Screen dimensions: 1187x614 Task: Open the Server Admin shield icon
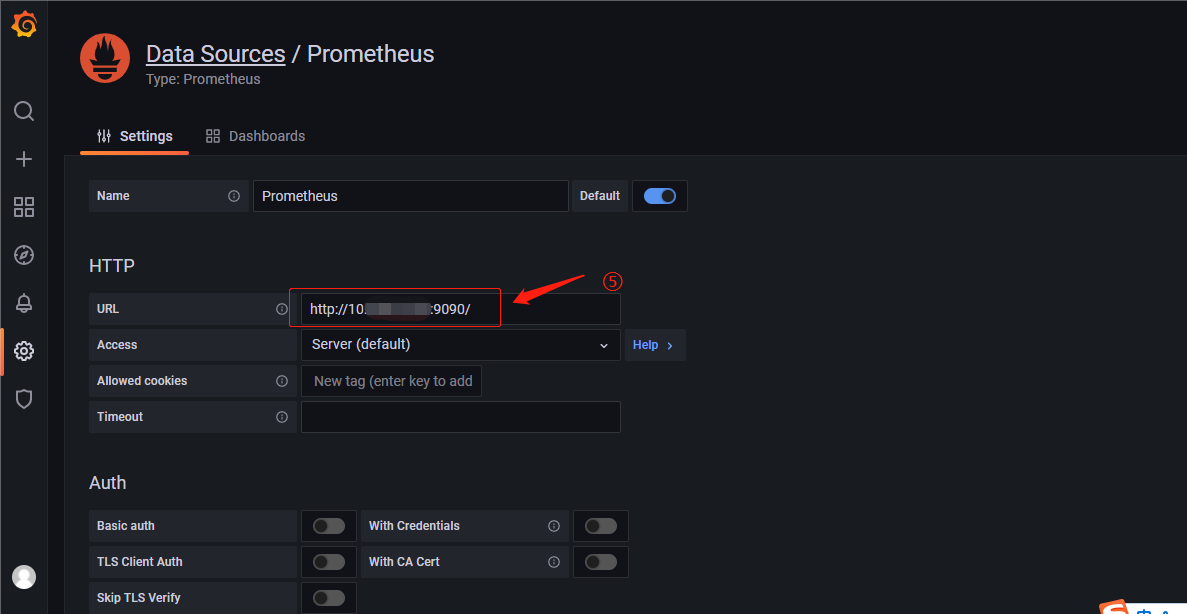(x=24, y=399)
